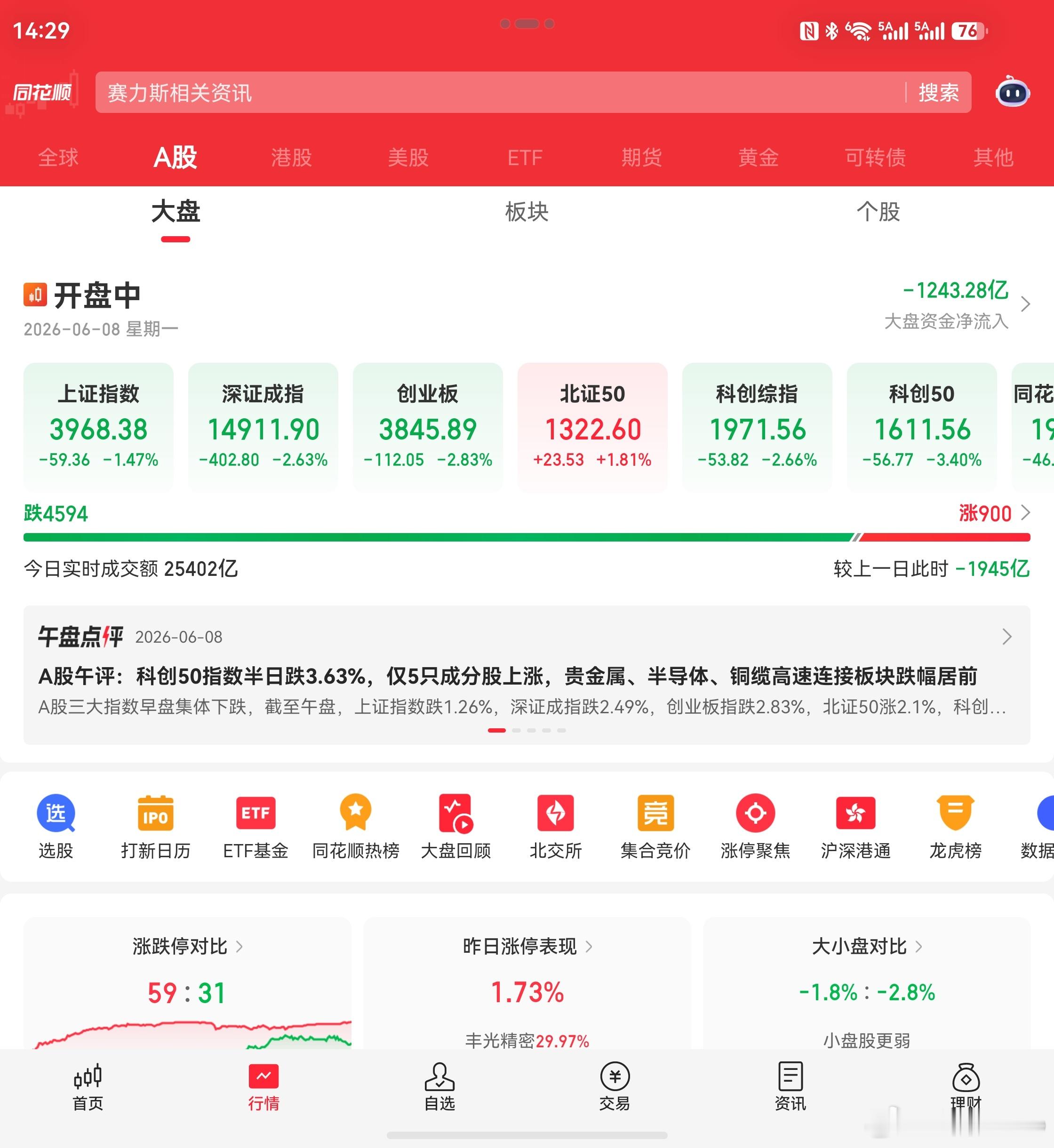Tap the Wi-Fi icon in status bar

[x=858, y=31]
